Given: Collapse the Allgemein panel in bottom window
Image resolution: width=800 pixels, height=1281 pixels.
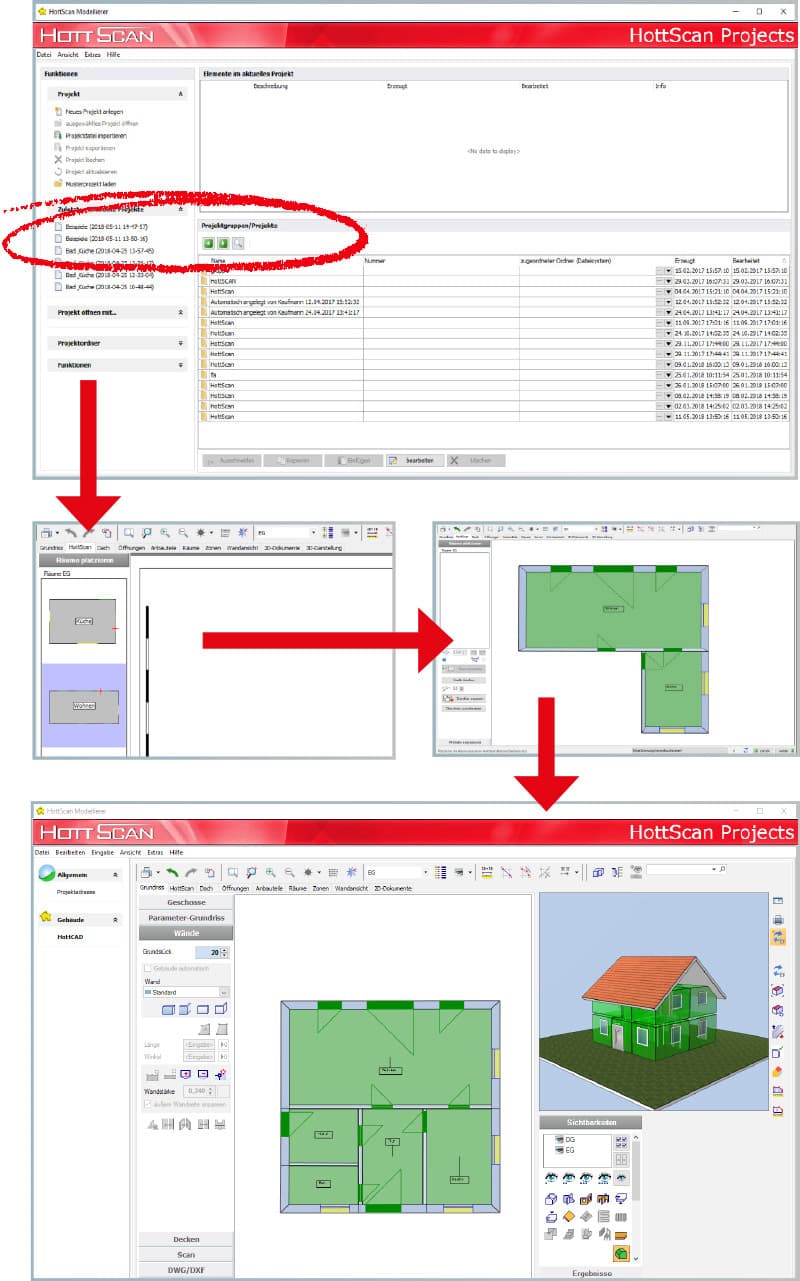Looking at the screenshot, I should [x=115, y=874].
